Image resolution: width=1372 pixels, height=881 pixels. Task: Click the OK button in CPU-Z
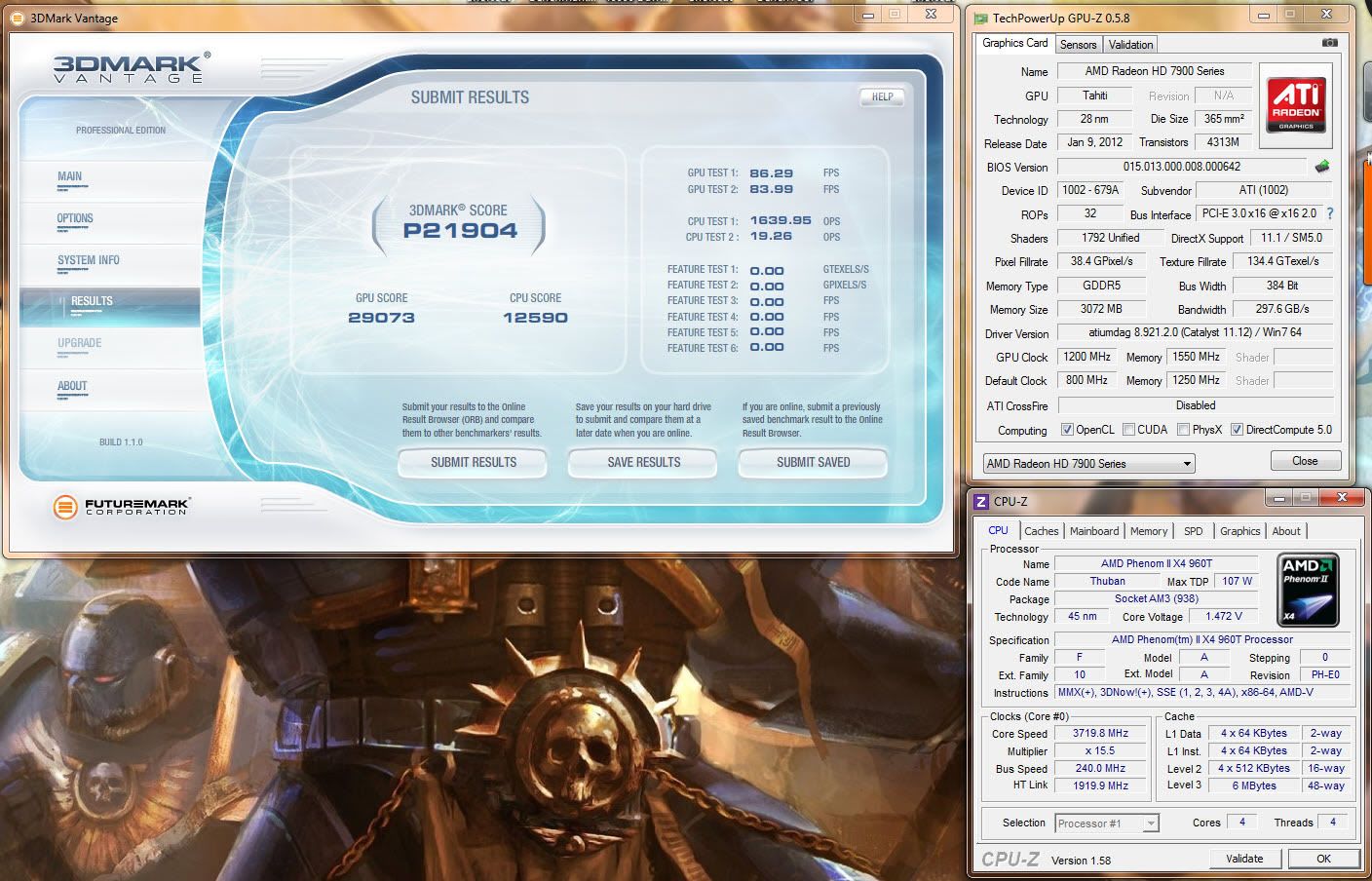(x=1323, y=859)
